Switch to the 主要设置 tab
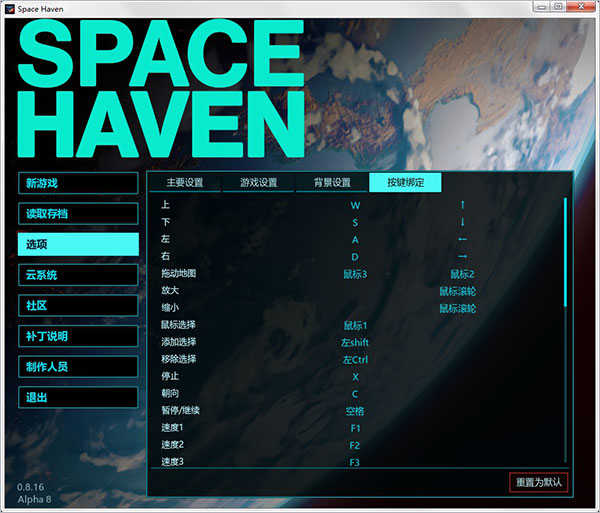 pyautogui.click(x=184, y=183)
